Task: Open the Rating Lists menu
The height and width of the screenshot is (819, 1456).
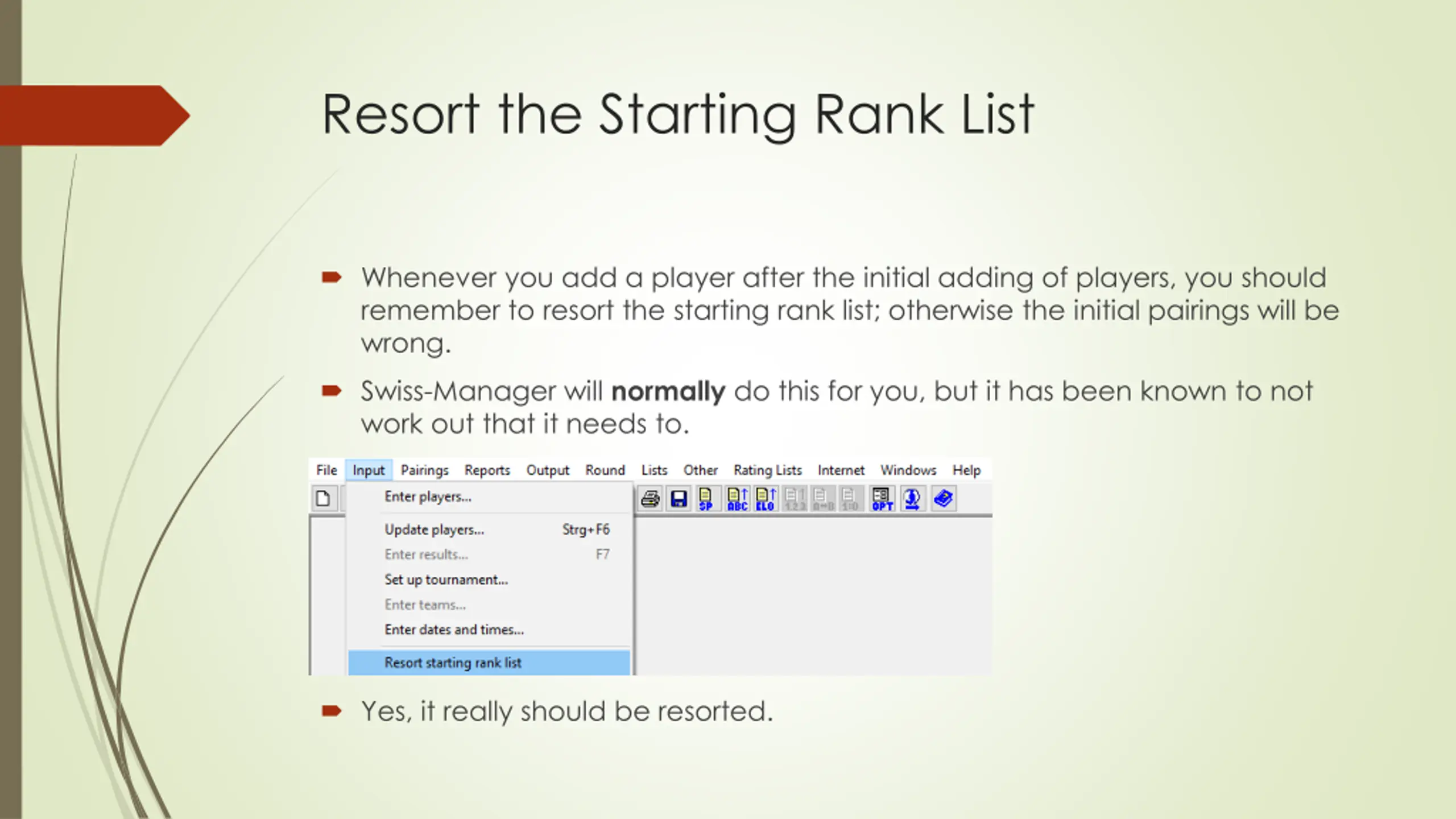Action: (x=767, y=470)
